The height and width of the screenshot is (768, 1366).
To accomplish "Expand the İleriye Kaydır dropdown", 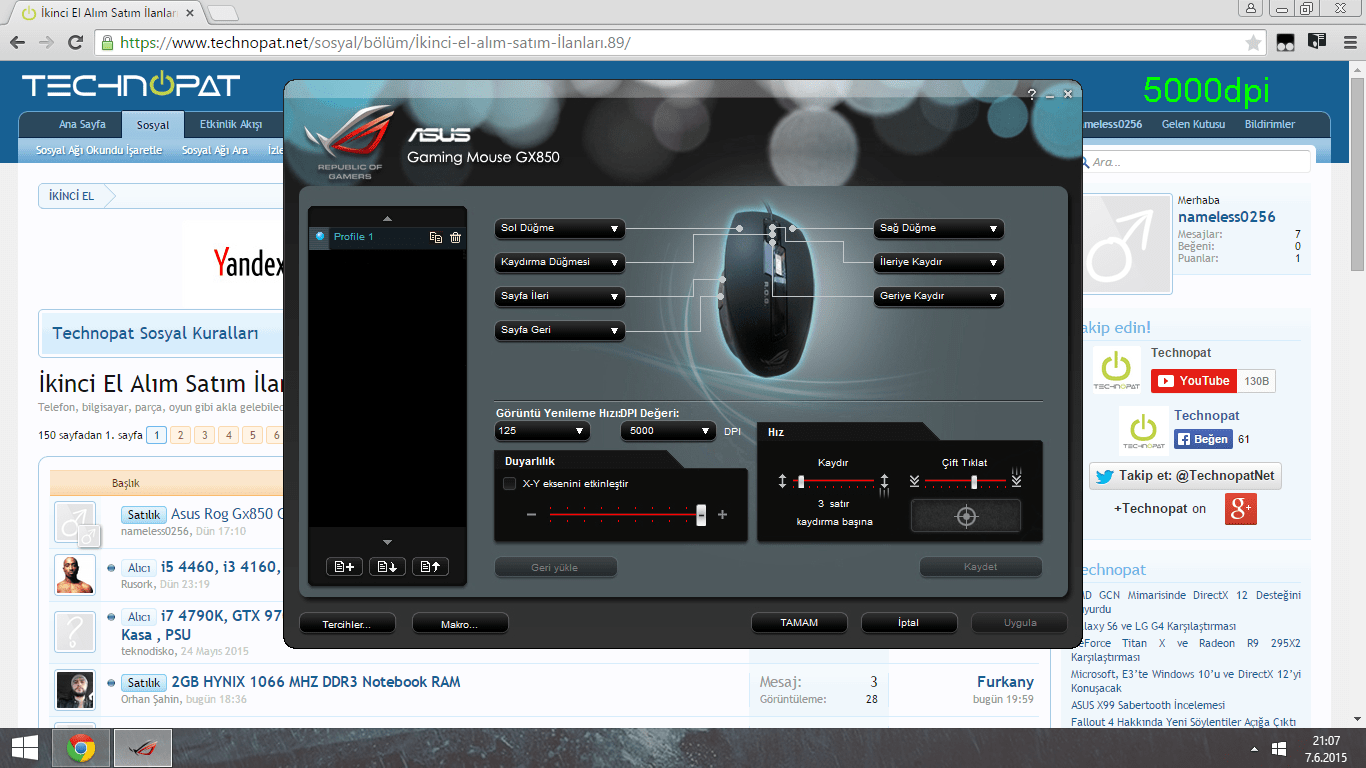I will [939, 263].
